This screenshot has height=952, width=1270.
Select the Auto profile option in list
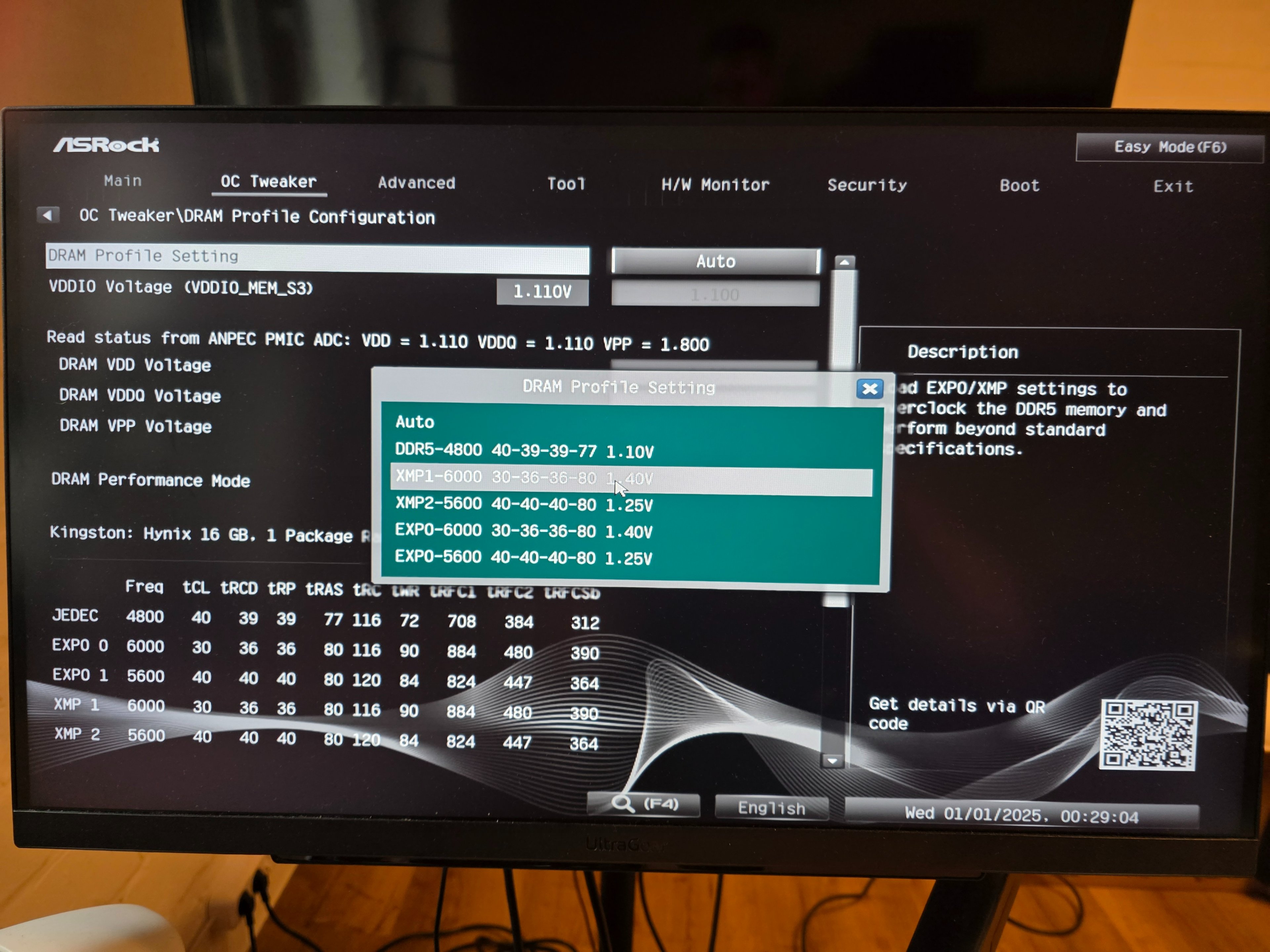414,422
